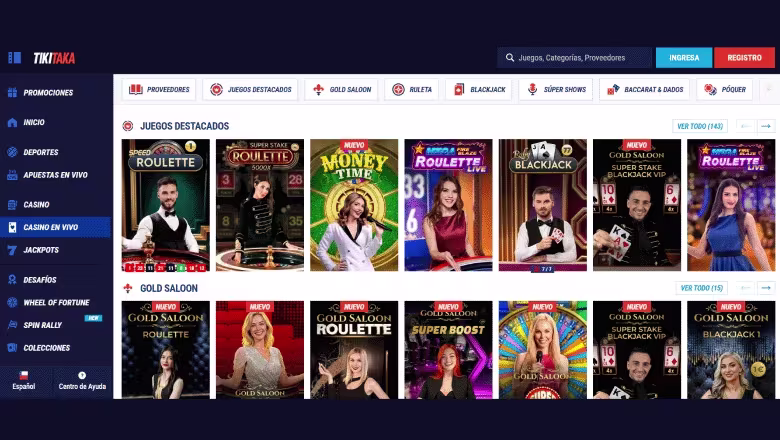Click the Centro de Ayuda question icon

[82, 375]
